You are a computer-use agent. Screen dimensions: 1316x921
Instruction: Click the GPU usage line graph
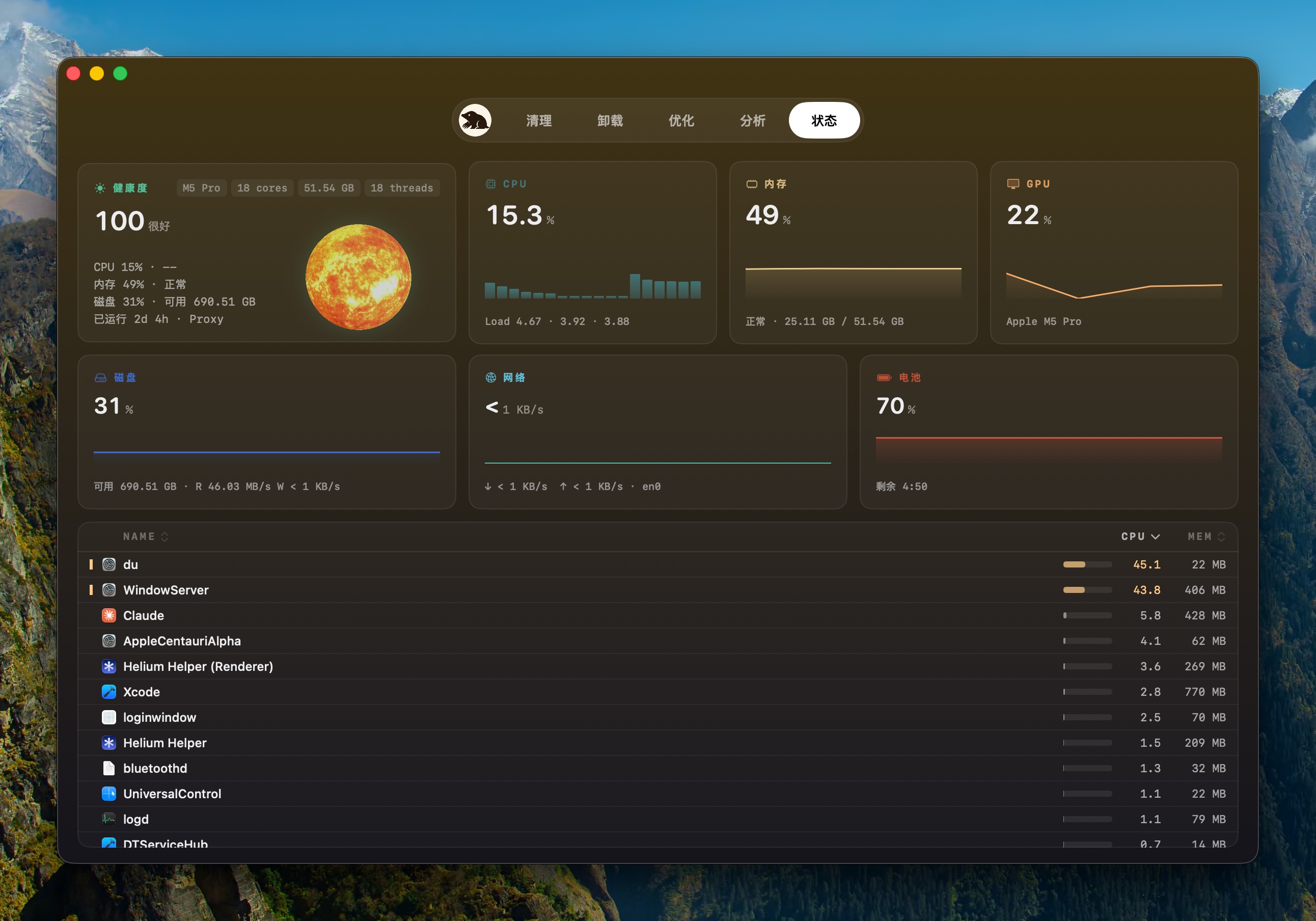1114,285
